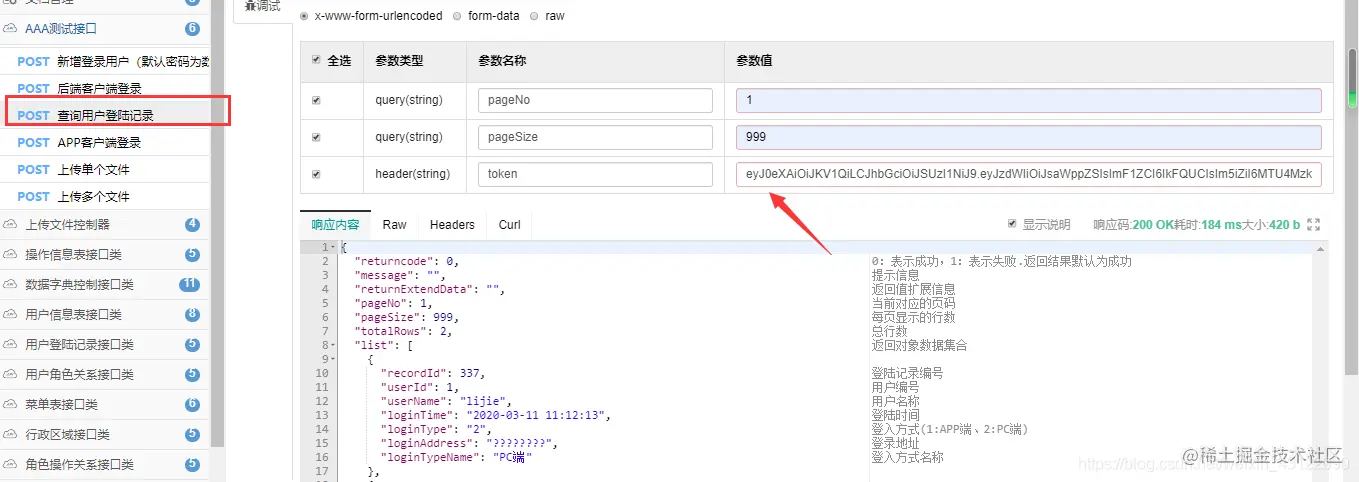Click the token parameter name field
This screenshot has height=482, width=1359.
coord(595,174)
